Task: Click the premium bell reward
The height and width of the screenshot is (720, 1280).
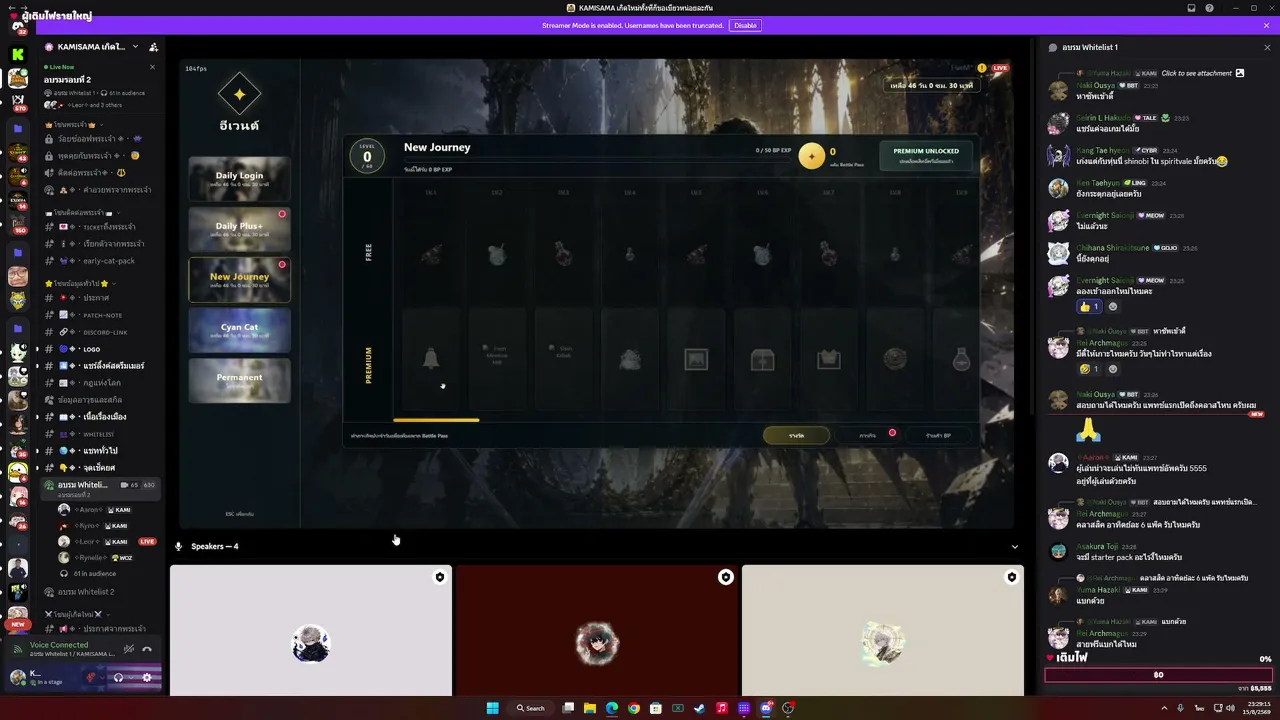Action: click(431, 359)
